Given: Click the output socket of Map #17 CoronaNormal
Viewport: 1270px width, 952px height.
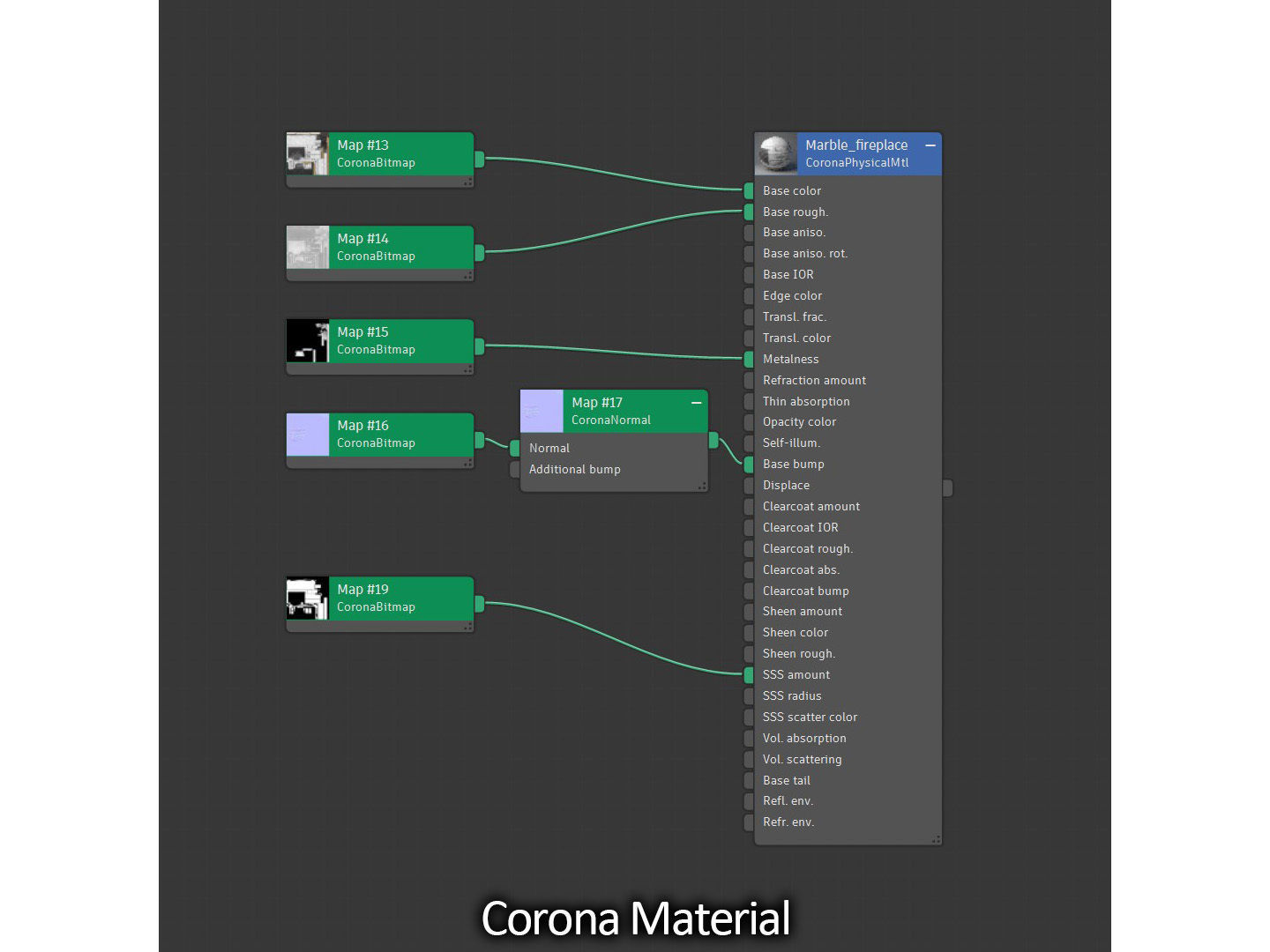Looking at the screenshot, I should (713, 440).
